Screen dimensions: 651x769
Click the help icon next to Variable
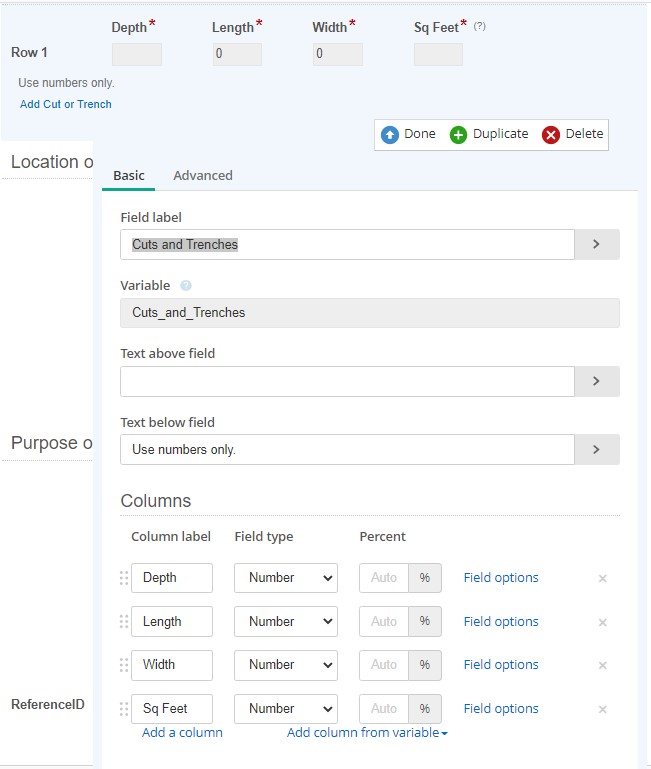click(x=186, y=286)
